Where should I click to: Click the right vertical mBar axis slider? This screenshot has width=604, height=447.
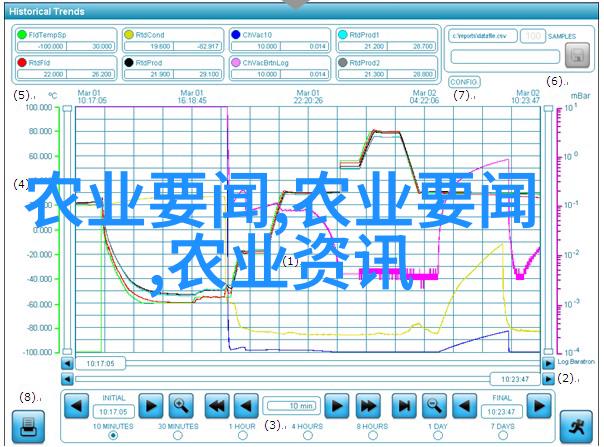(548, 230)
